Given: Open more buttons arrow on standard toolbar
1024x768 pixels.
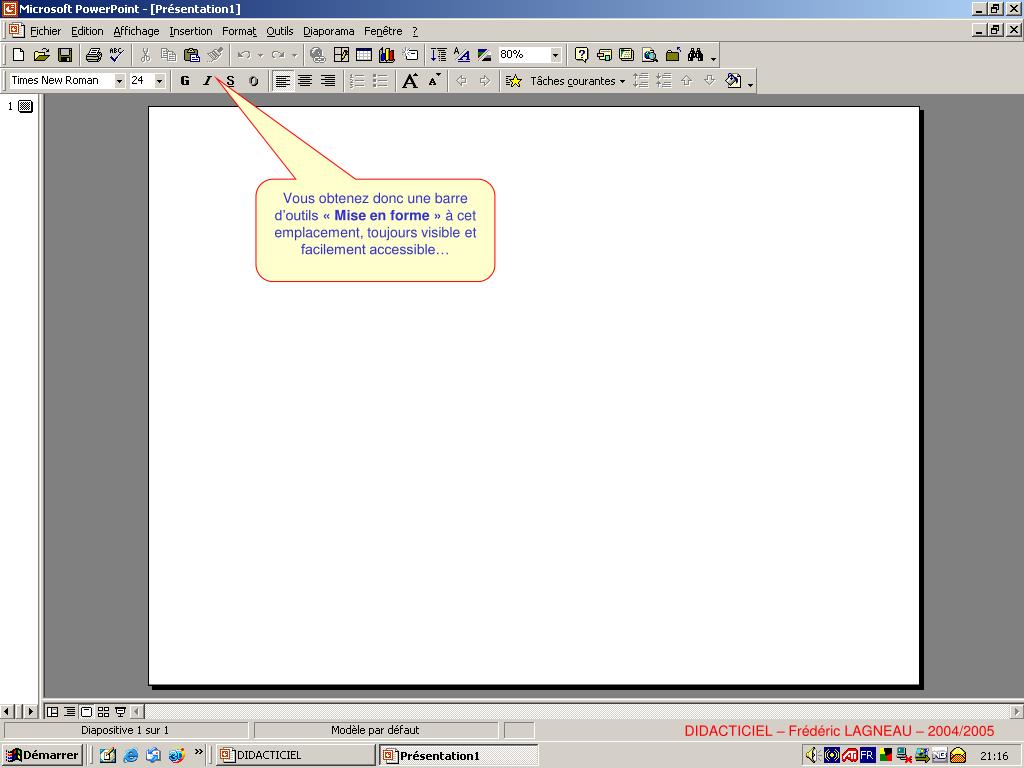Looking at the screenshot, I should click(714, 57).
